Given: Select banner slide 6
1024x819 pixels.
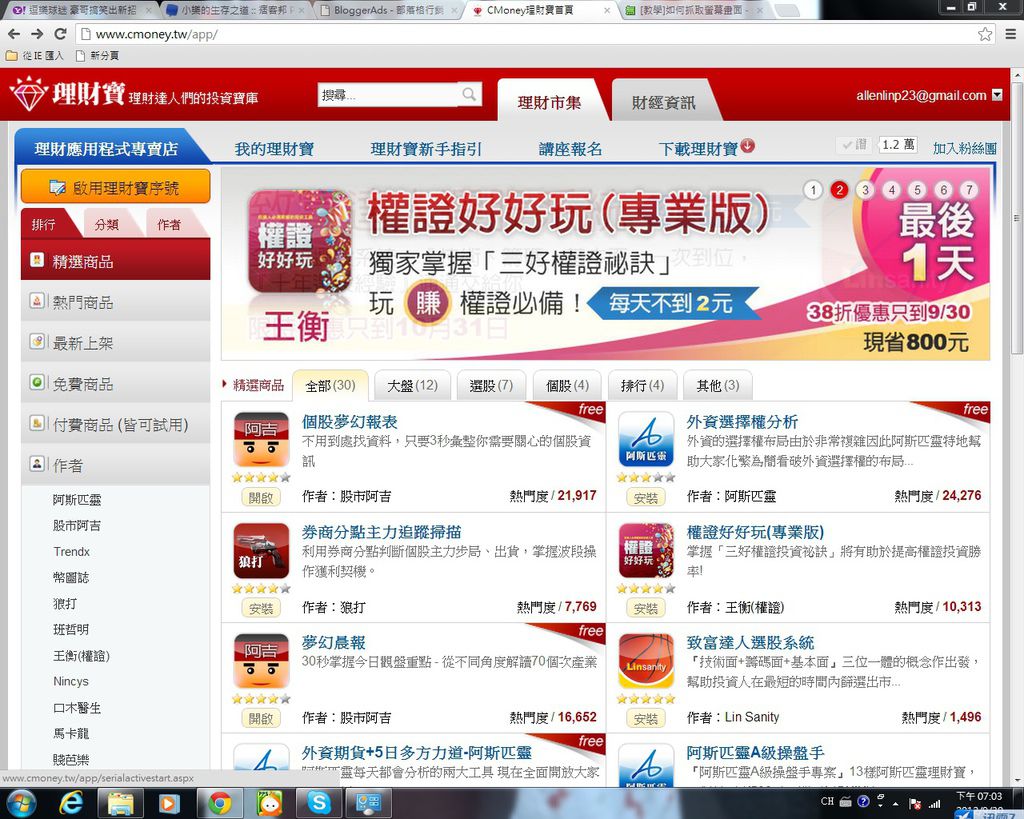Looking at the screenshot, I should click(x=944, y=190).
